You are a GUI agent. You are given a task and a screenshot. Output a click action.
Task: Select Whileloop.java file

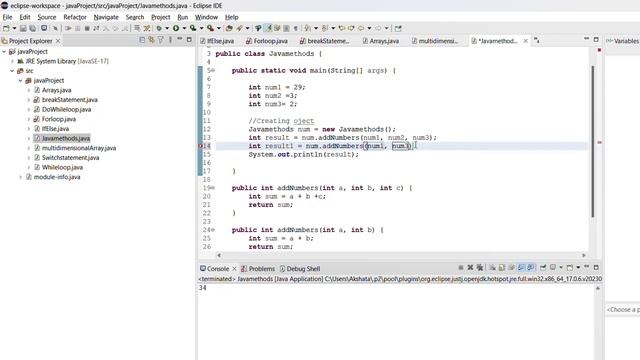click(62, 167)
